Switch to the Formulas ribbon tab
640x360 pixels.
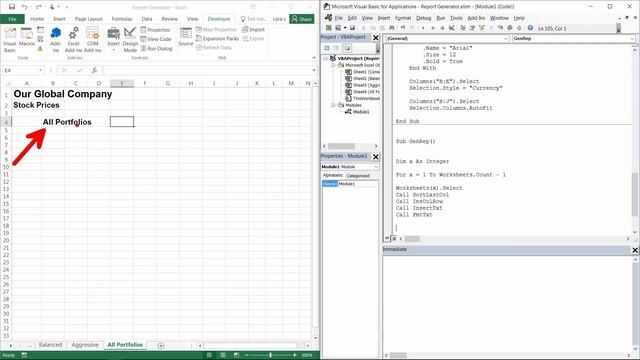coord(122,19)
